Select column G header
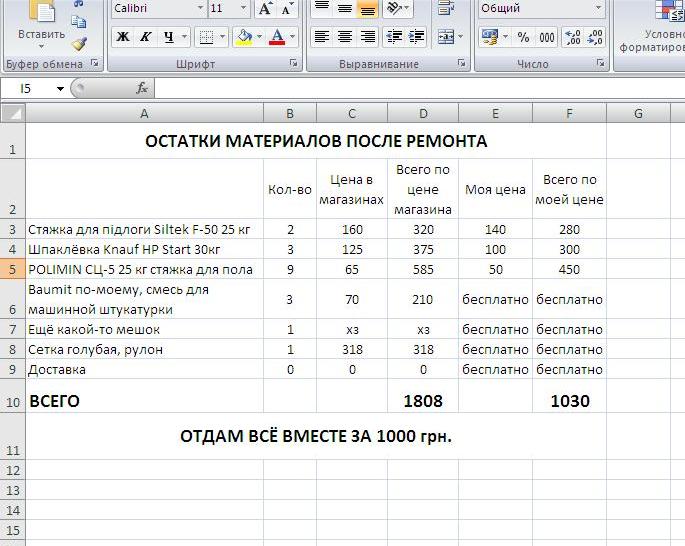This screenshot has width=685, height=546. click(x=638, y=114)
